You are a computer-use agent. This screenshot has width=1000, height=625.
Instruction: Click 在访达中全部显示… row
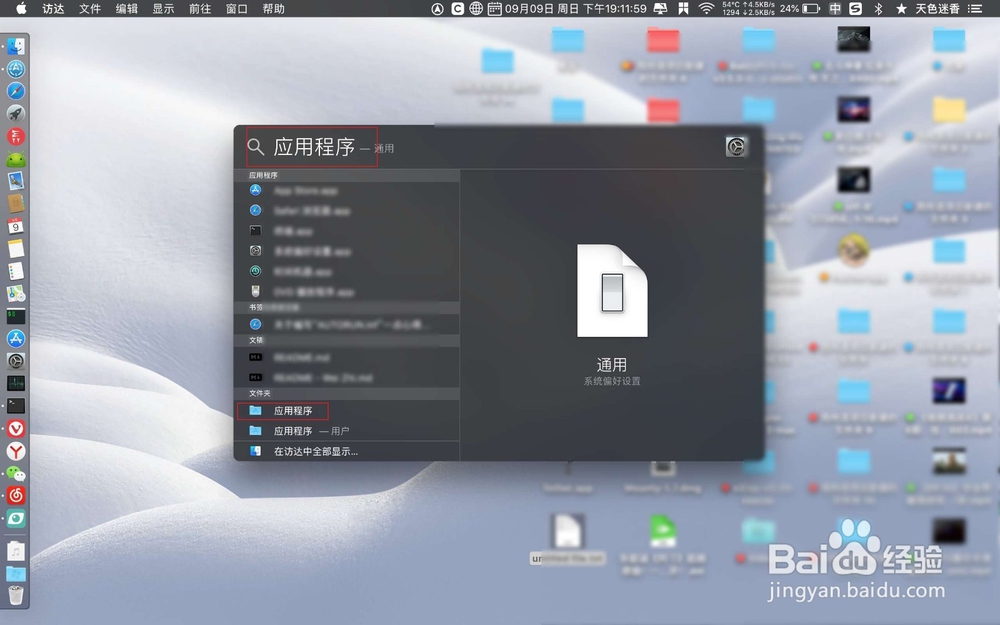click(347, 452)
